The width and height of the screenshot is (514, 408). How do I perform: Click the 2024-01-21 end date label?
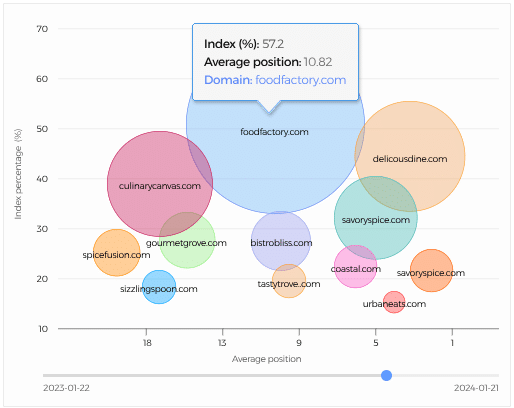(476, 388)
